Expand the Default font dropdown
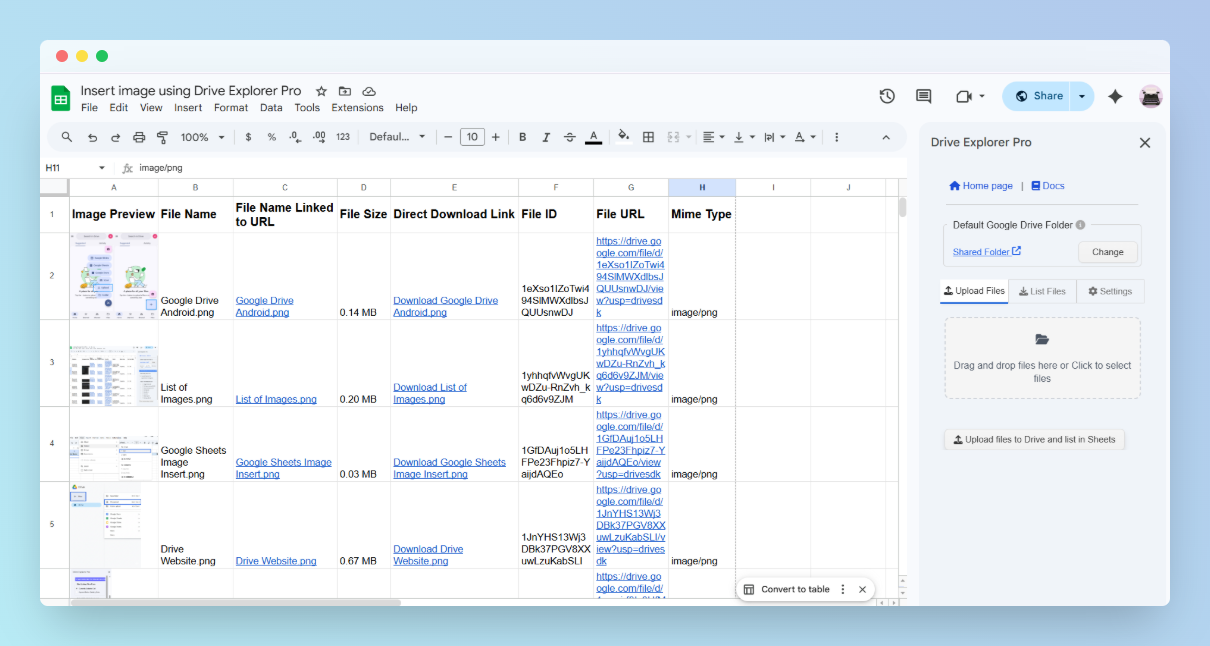 (x=397, y=137)
